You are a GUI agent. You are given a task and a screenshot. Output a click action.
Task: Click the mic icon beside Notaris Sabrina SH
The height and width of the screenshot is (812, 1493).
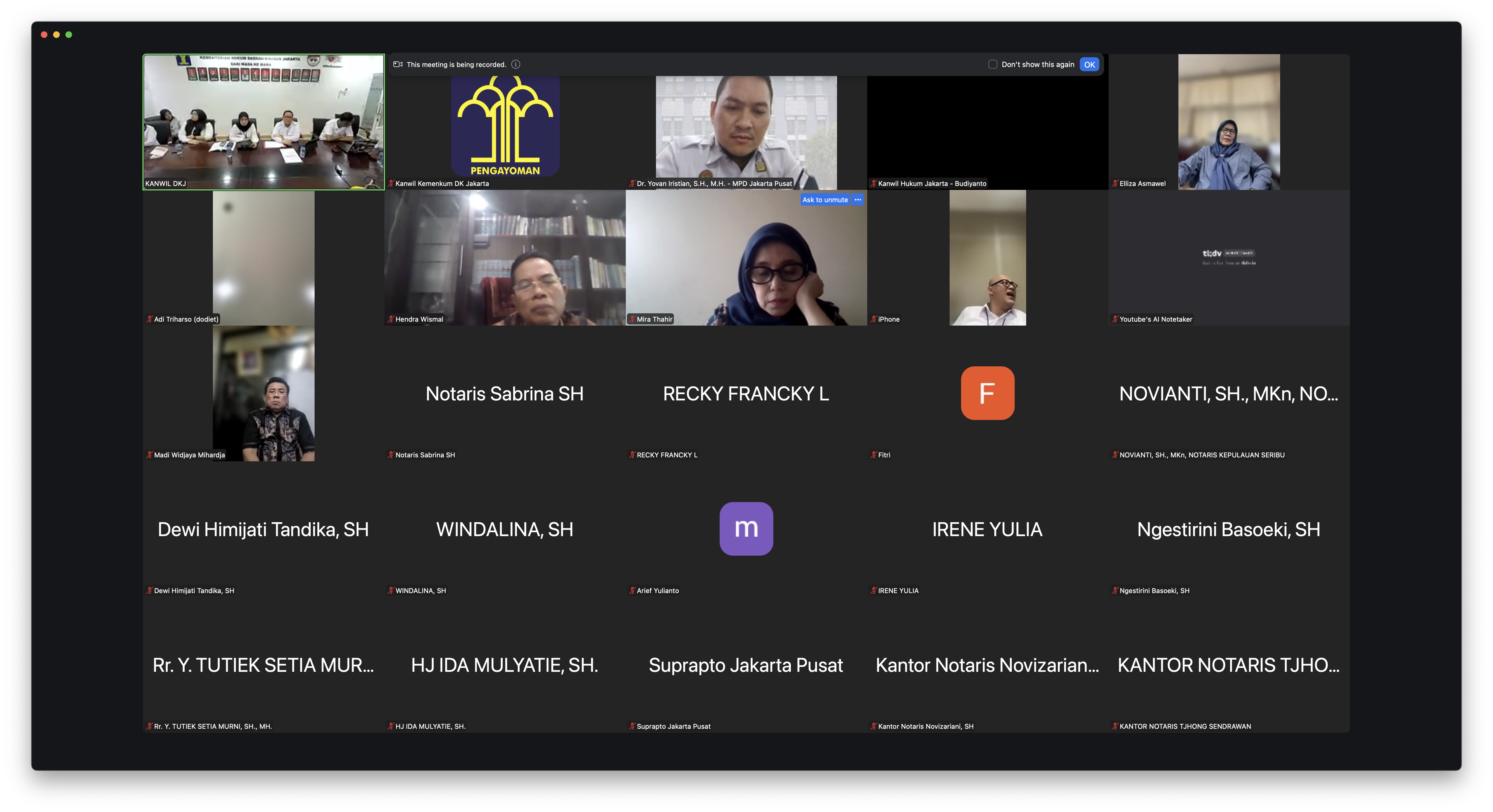pyautogui.click(x=391, y=455)
